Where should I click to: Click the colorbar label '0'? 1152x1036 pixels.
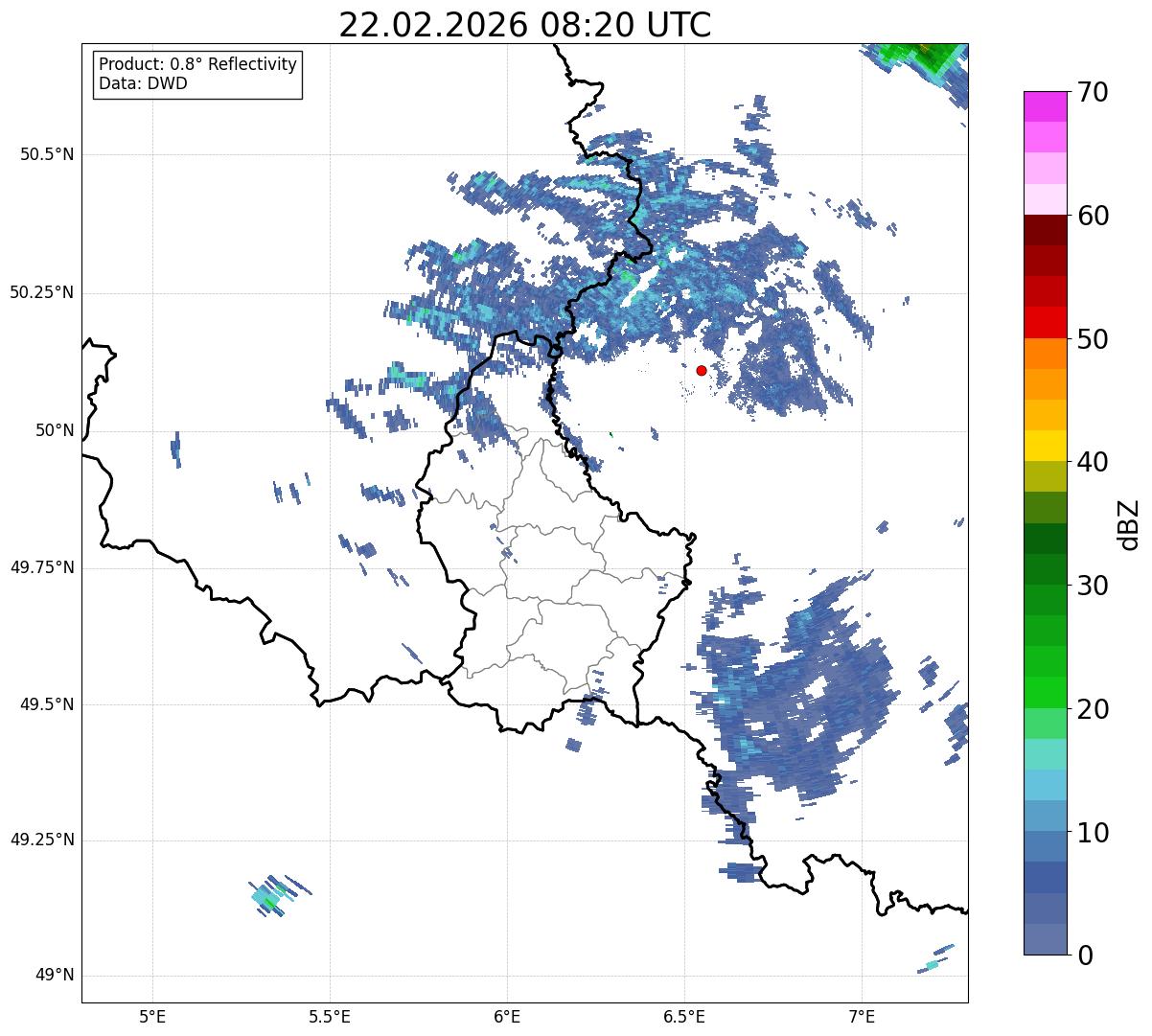(x=1085, y=955)
